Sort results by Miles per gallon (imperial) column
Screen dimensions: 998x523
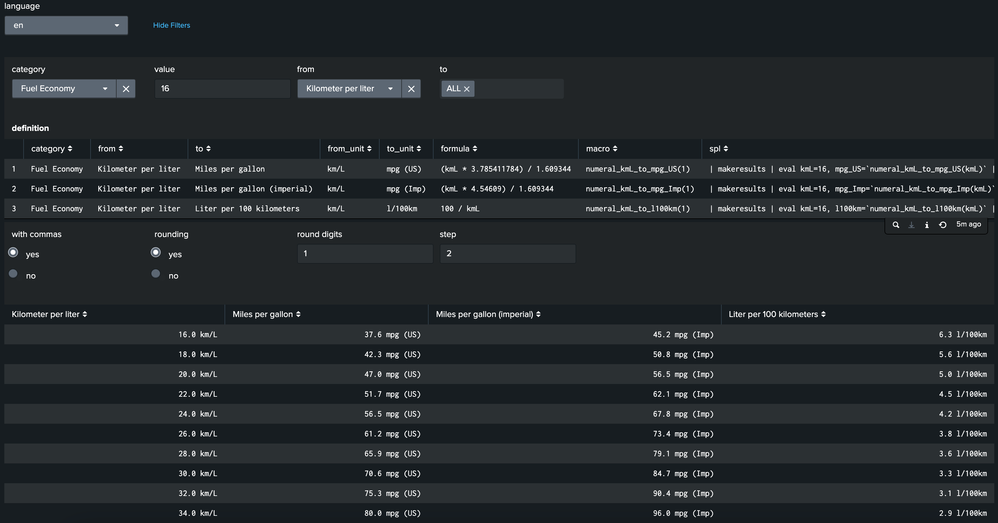[488, 314]
